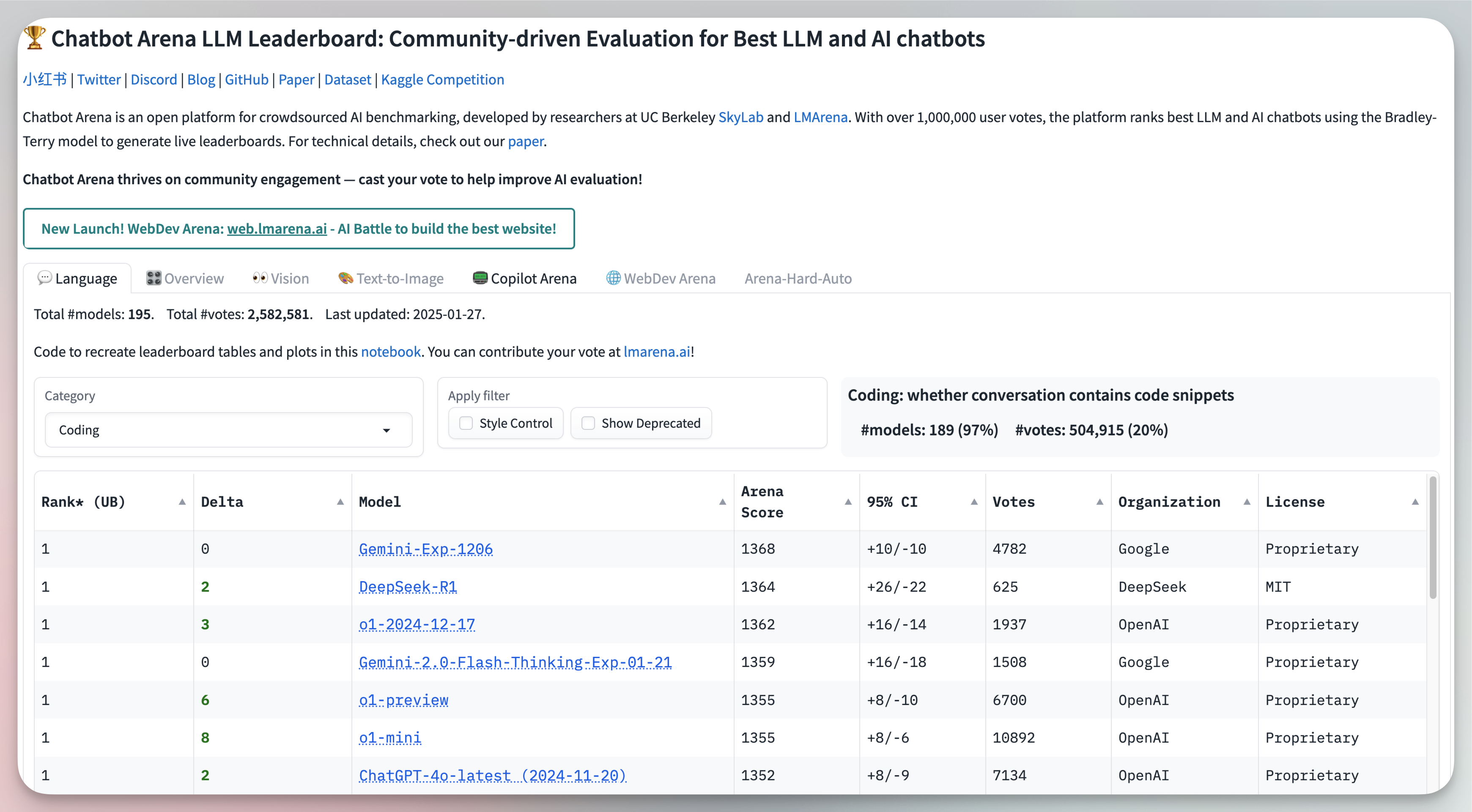This screenshot has height=812, width=1472.
Task: Go to the Text-to-Image tab
Action: (x=391, y=279)
